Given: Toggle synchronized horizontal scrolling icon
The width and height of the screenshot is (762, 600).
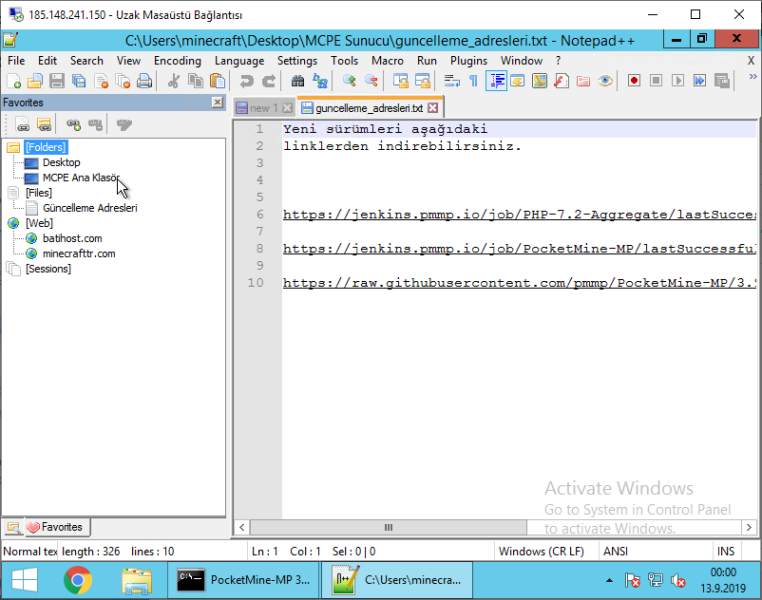Looking at the screenshot, I should [422, 81].
